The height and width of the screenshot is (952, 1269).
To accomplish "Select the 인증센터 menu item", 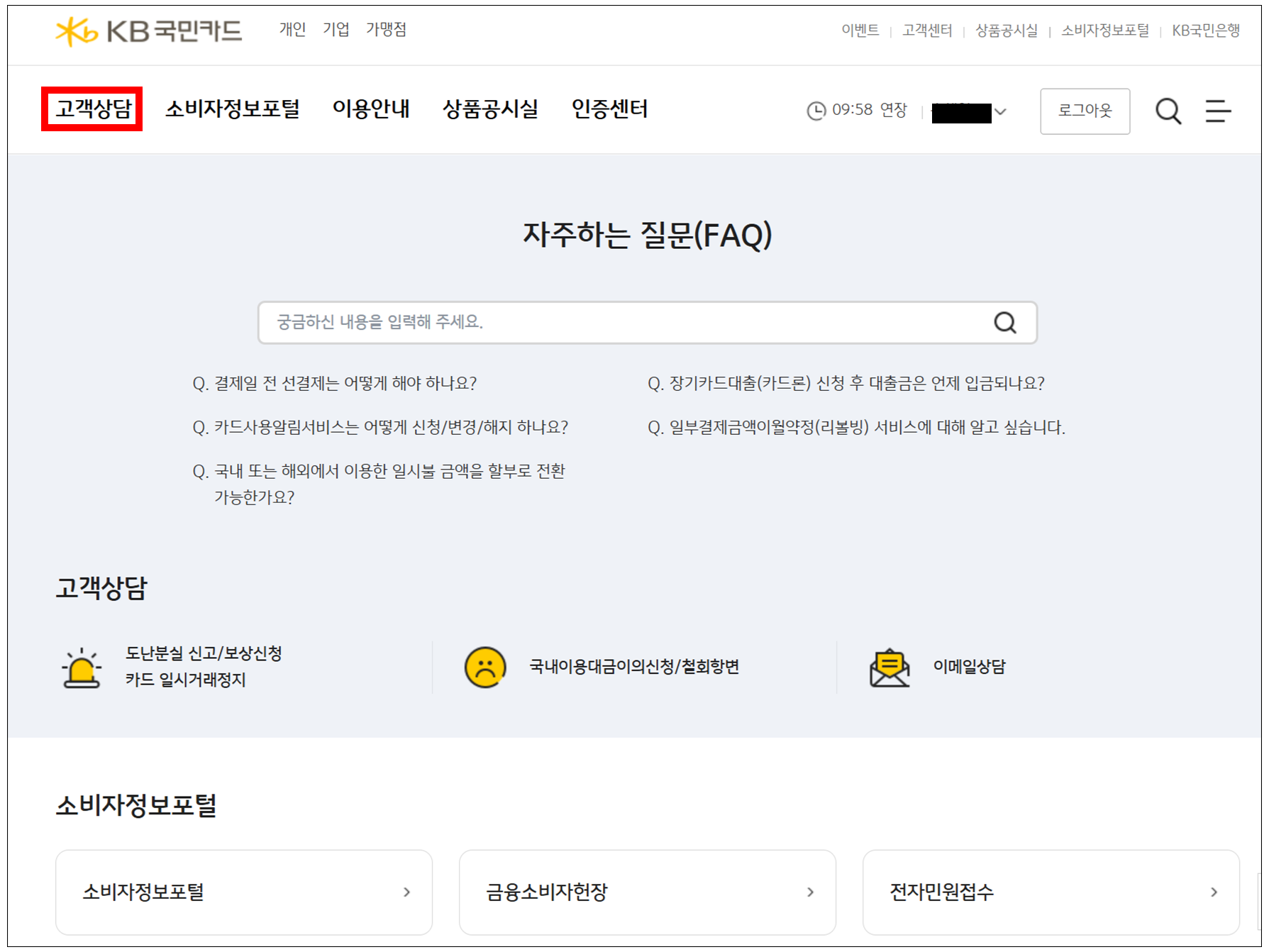I will 609,109.
